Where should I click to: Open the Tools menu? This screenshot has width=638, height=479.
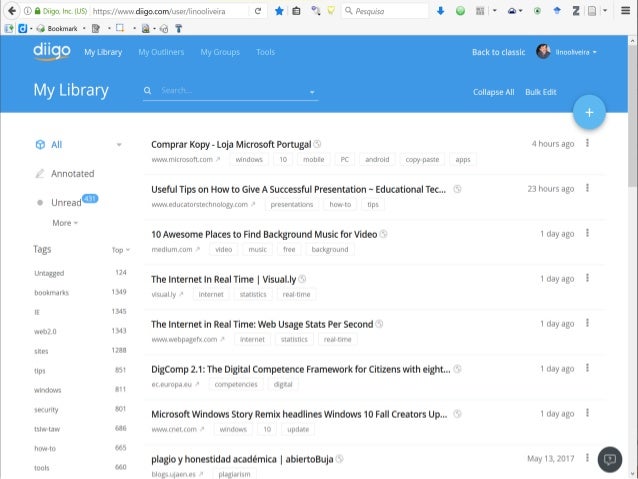[265, 52]
